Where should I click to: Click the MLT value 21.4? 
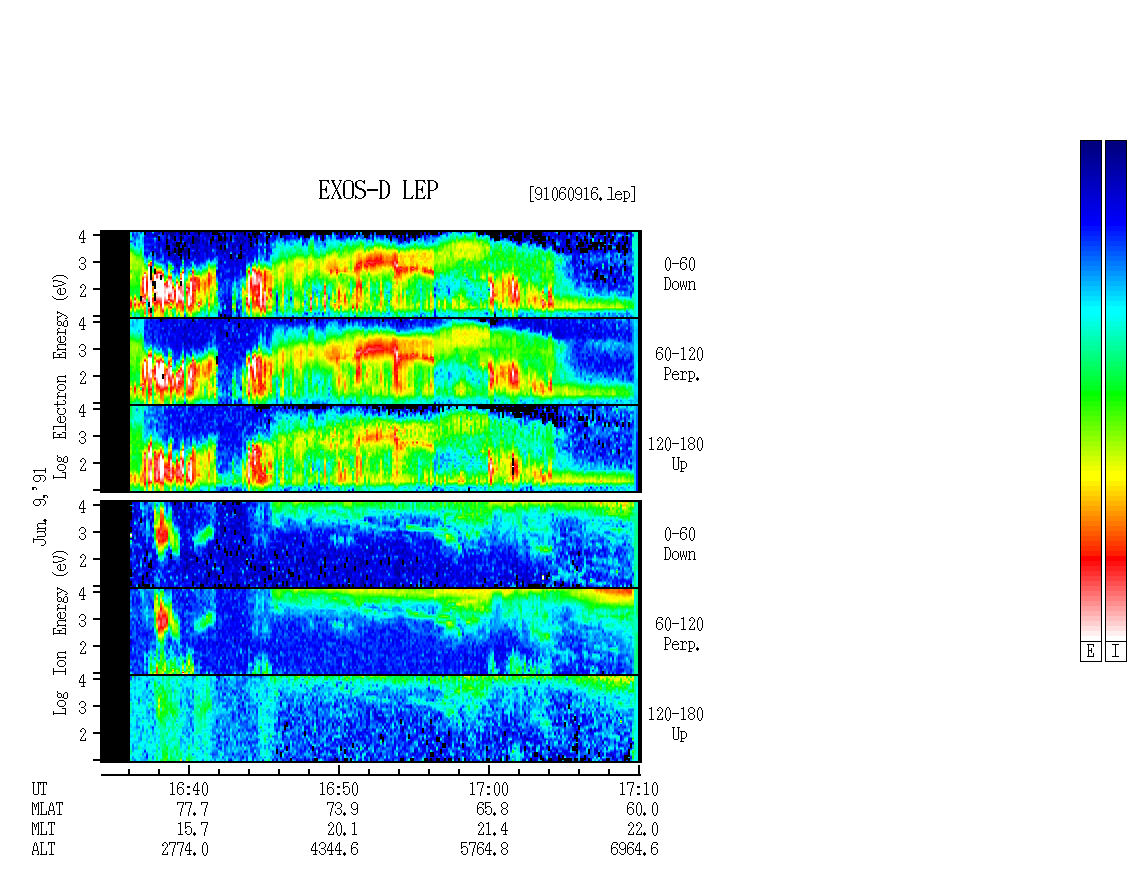click(x=492, y=830)
